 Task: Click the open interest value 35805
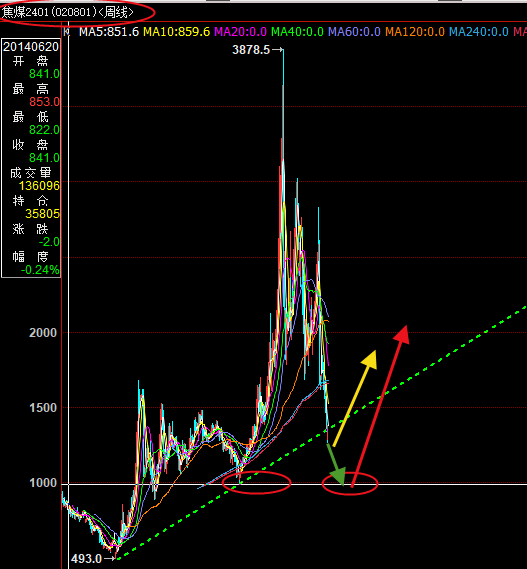42,213
